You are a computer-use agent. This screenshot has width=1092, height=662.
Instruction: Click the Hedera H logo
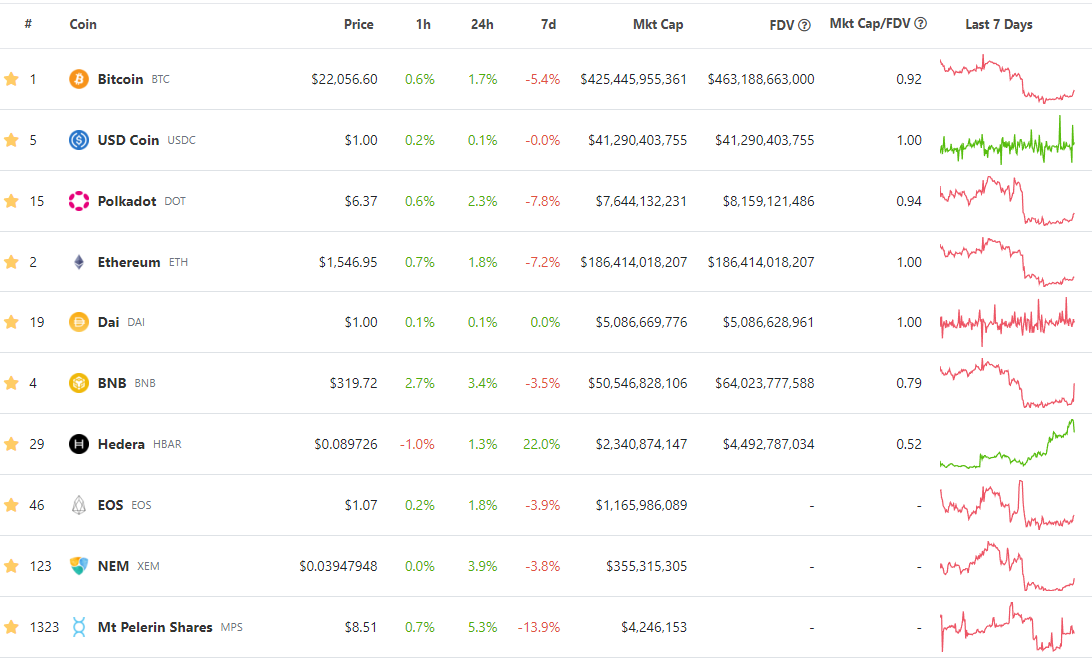79,444
